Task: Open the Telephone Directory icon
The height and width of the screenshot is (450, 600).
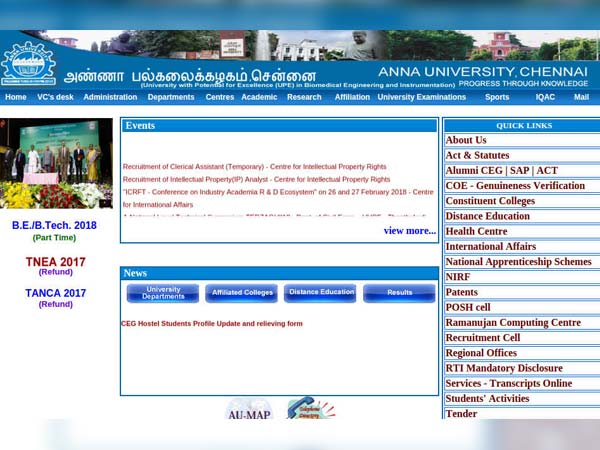Action: 310,408
